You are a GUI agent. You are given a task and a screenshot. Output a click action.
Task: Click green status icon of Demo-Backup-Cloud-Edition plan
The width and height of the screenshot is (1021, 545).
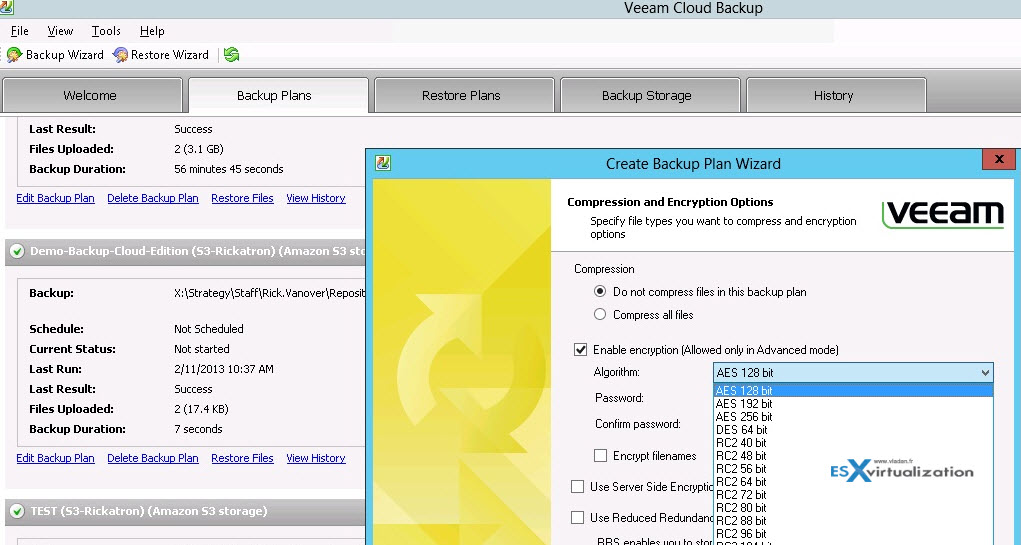(18, 251)
